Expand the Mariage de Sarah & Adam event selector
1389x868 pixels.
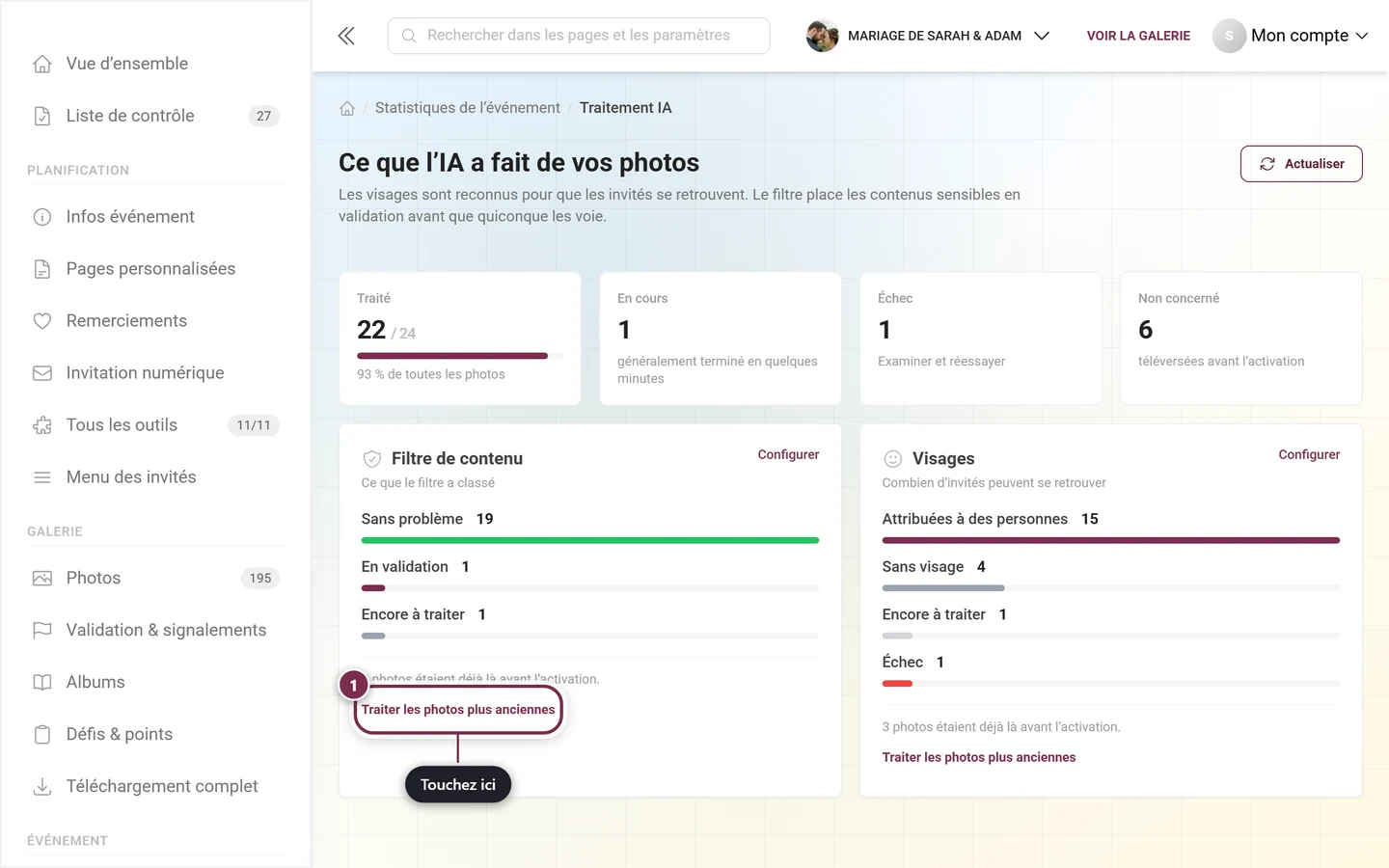pos(928,36)
